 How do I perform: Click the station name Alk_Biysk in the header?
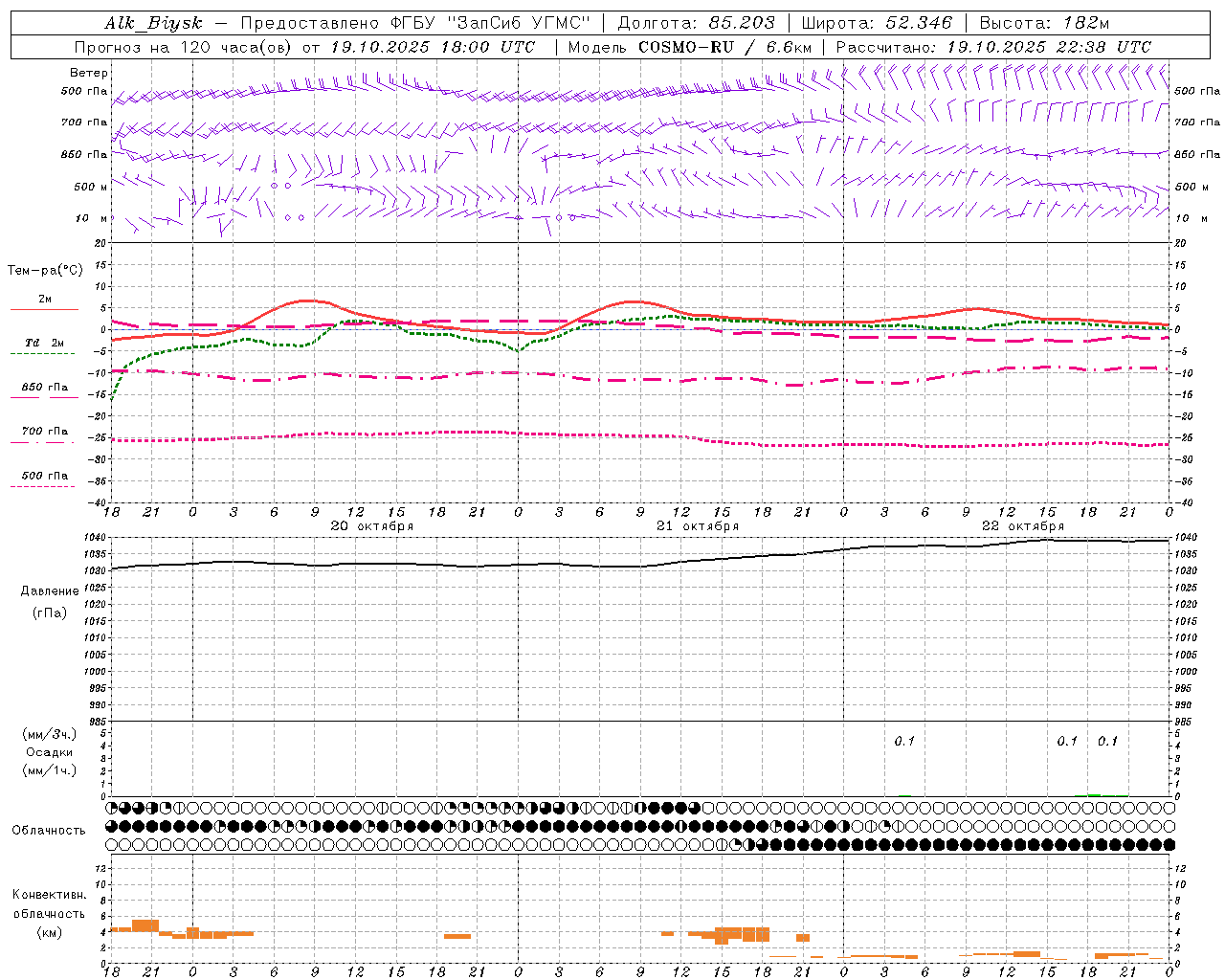[153, 23]
